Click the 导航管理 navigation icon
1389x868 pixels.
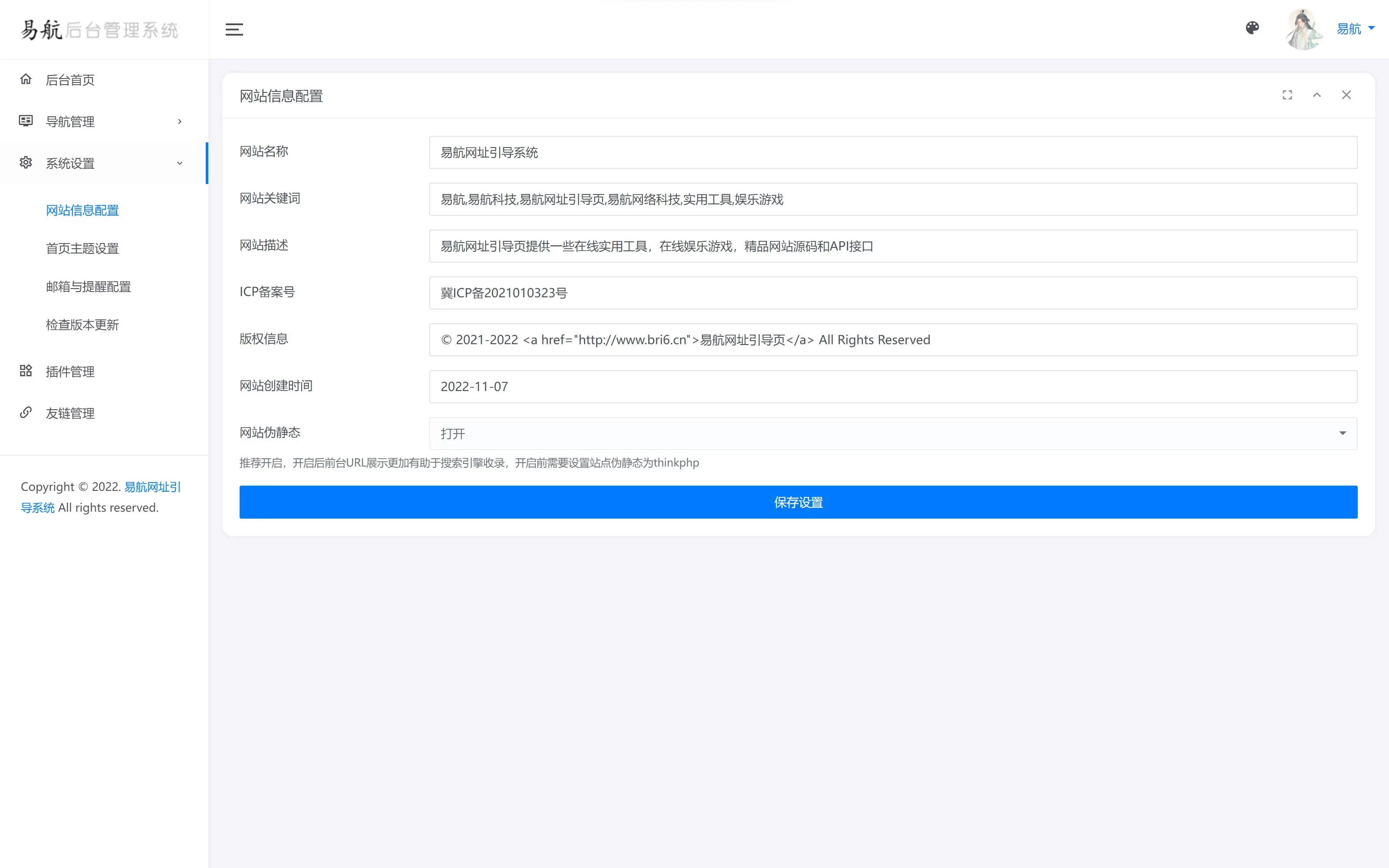click(25, 121)
